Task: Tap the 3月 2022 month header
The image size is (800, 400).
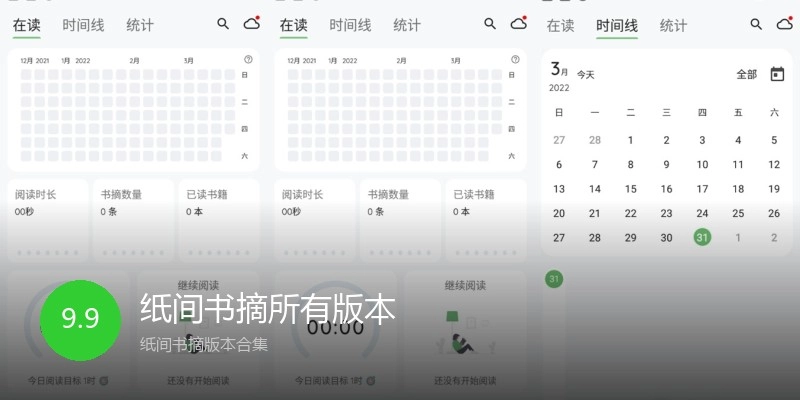Action: [559, 77]
